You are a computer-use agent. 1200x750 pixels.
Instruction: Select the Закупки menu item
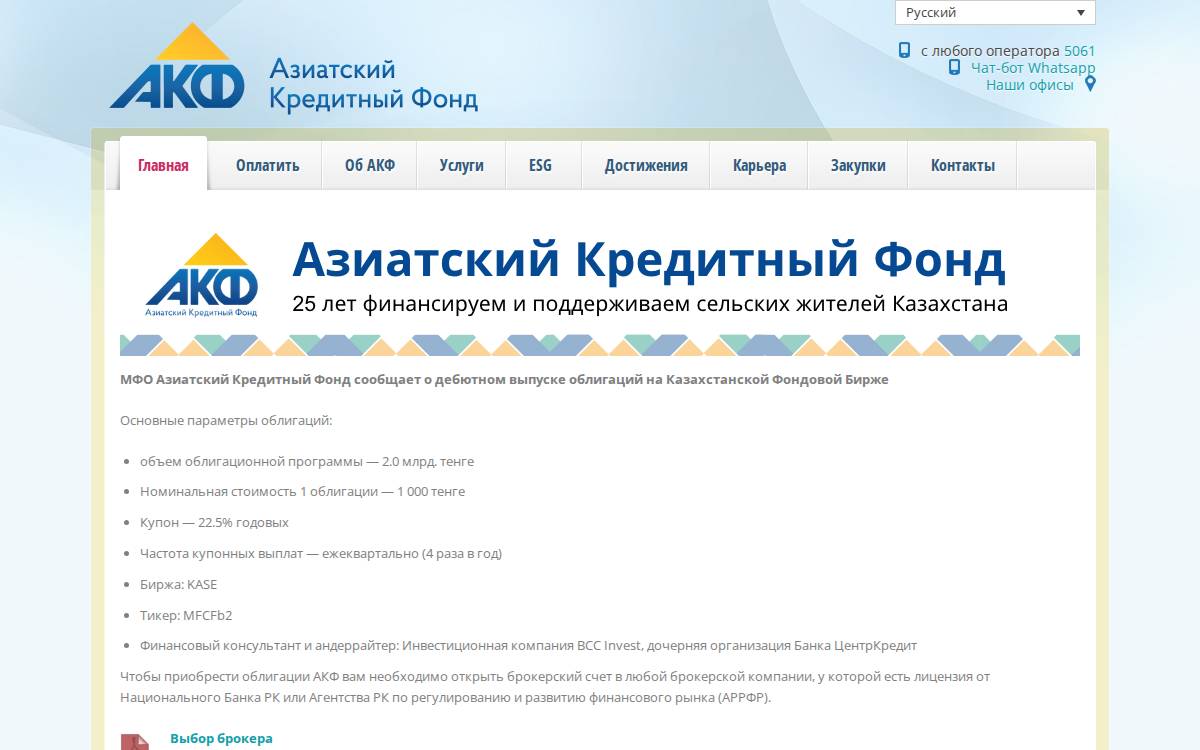click(x=858, y=165)
